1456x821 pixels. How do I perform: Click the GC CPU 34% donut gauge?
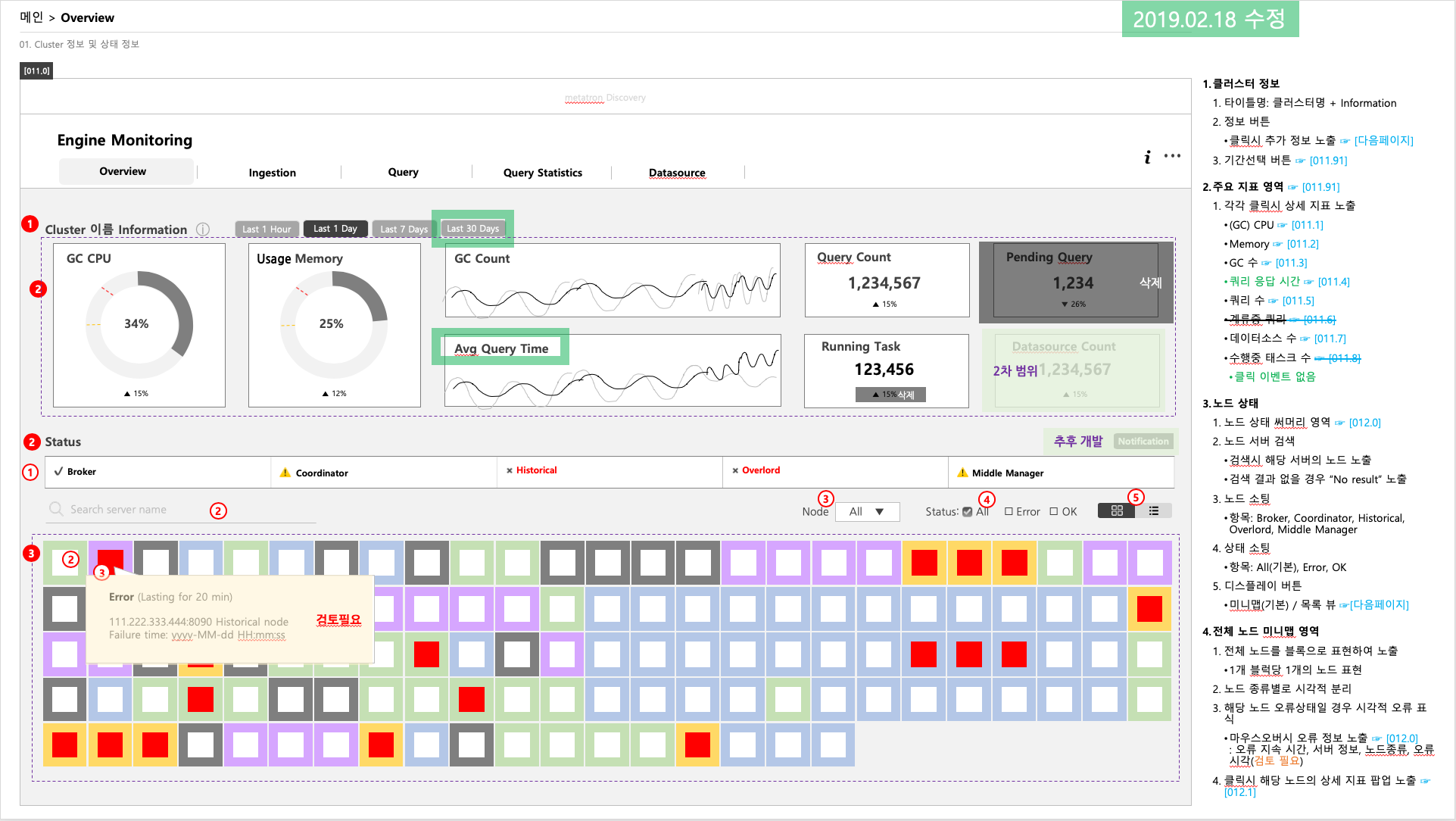tap(138, 323)
